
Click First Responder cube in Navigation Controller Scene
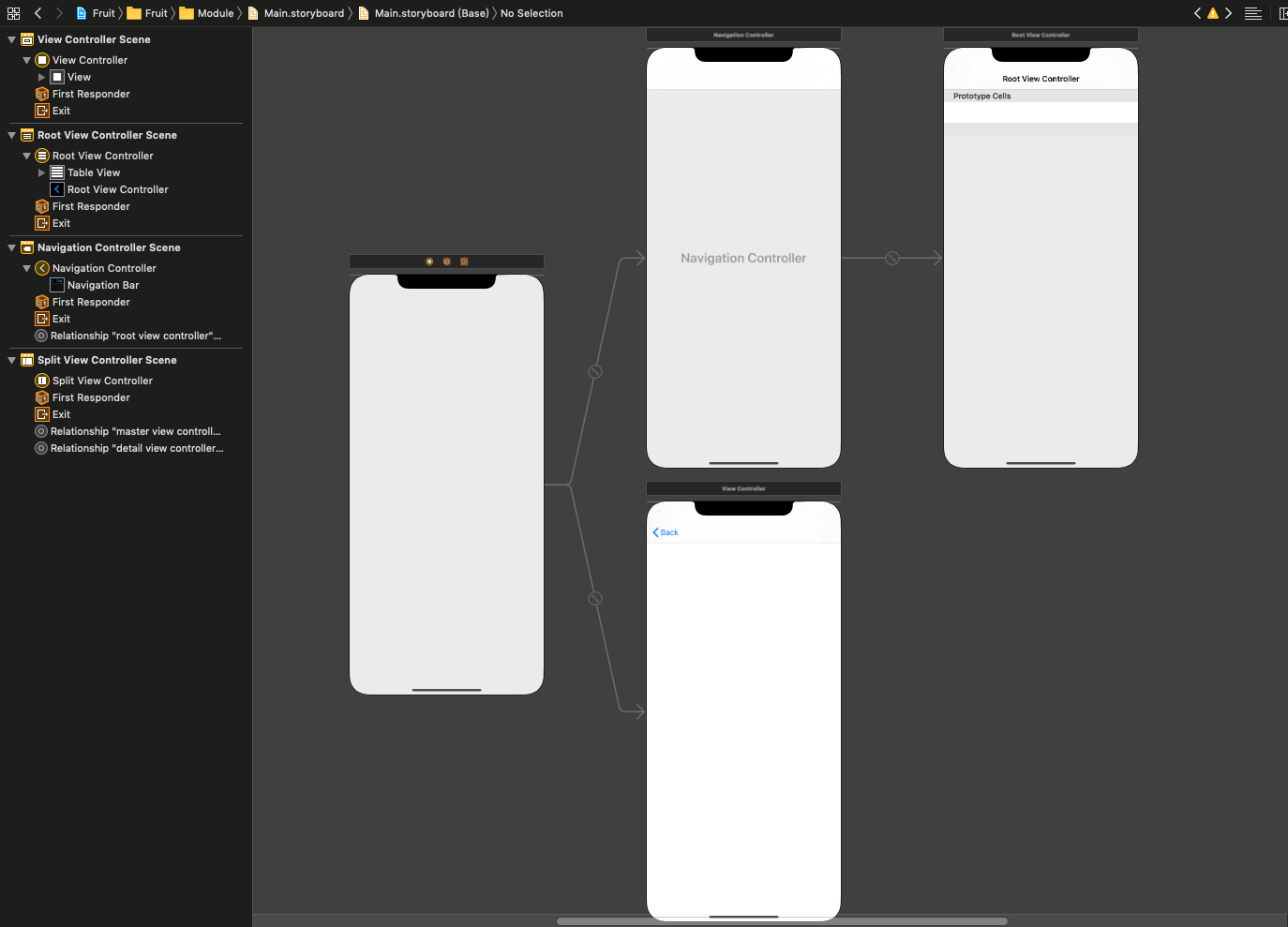point(42,302)
